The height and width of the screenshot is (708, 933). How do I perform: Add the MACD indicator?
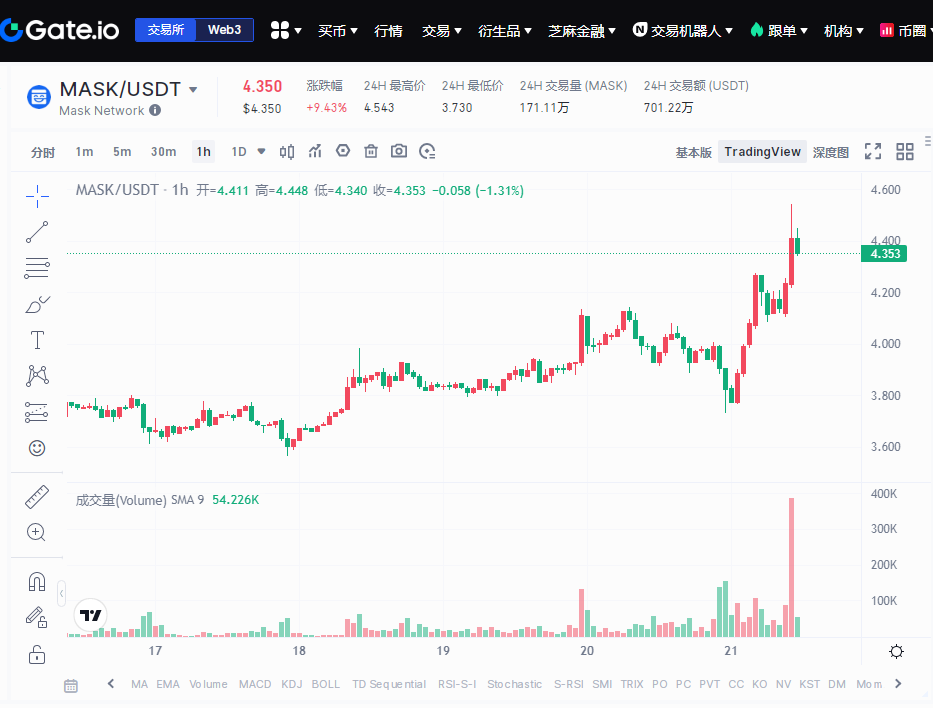(255, 684)
